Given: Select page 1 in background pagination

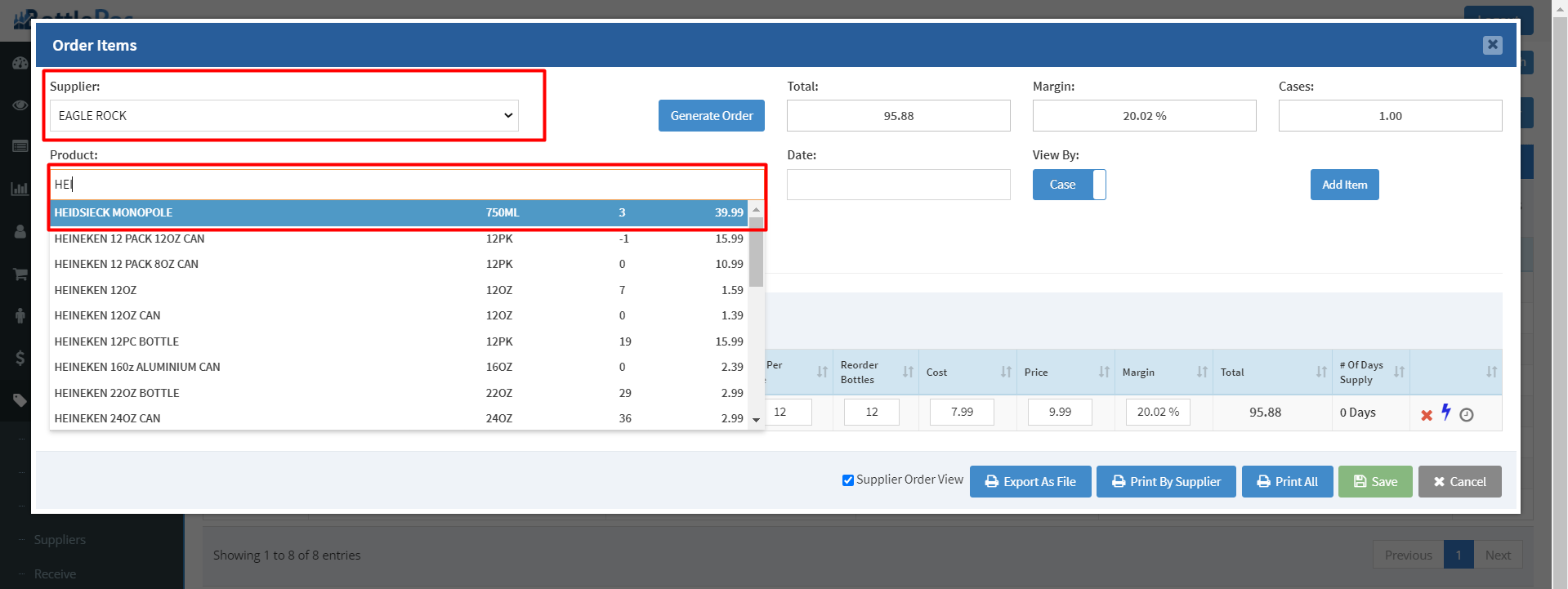Looking at the screenshot, I should (x=1459, y=555).
